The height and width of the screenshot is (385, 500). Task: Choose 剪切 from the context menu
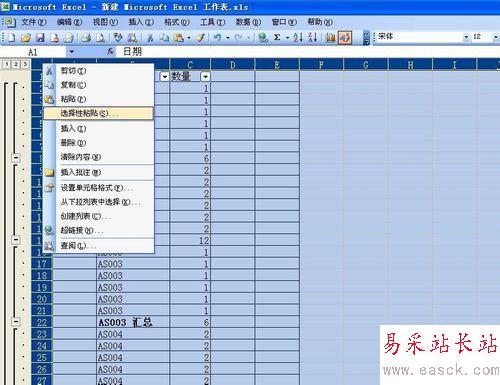pyautogui.click(x=99, y=71)
